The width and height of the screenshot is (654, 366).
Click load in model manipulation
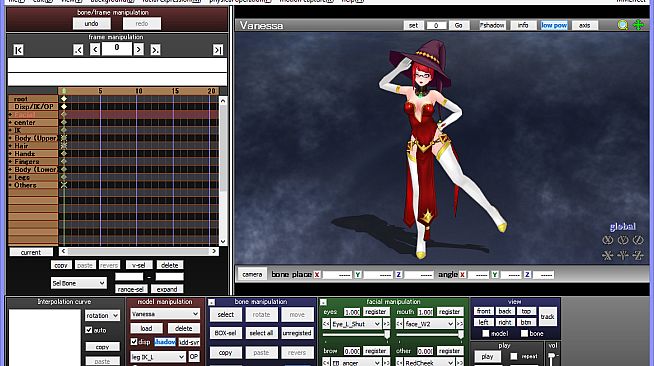pos(146,328)
